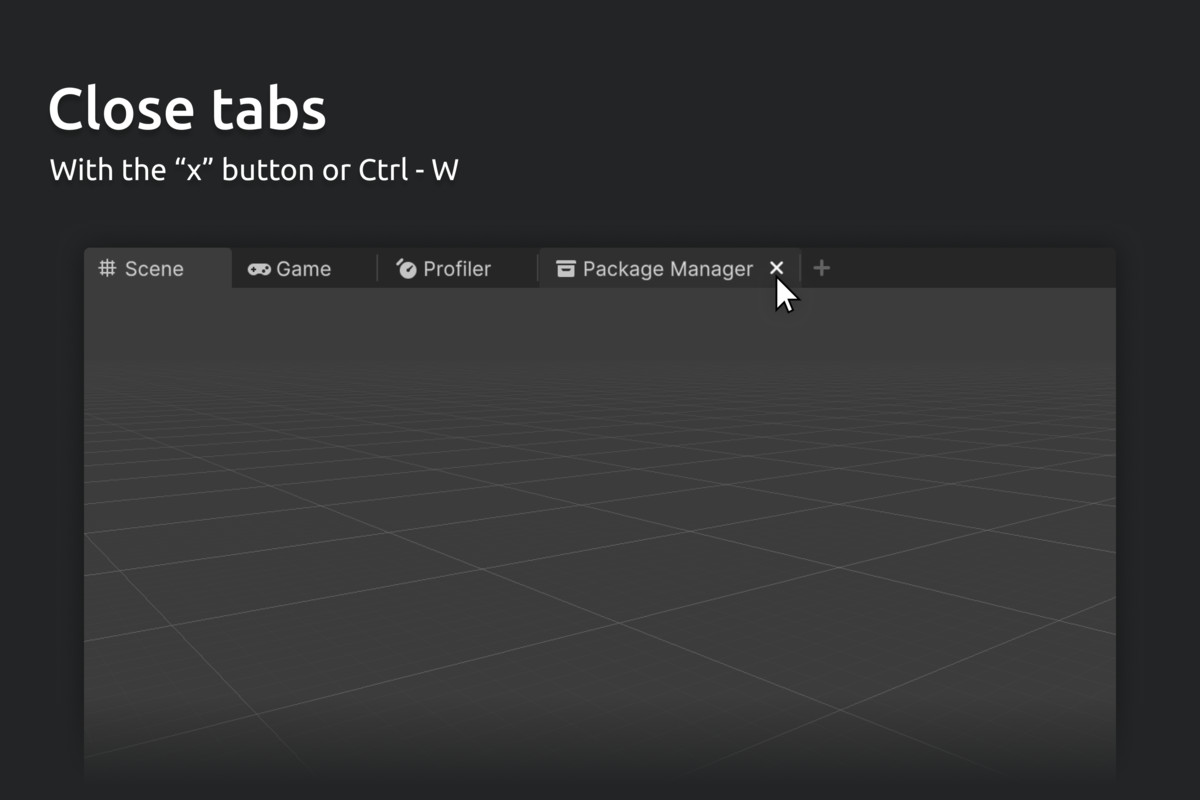Click the Profiler stopwatch icon
The width and height of the screenshot is (1200, 800).
[x=406, y=268]
